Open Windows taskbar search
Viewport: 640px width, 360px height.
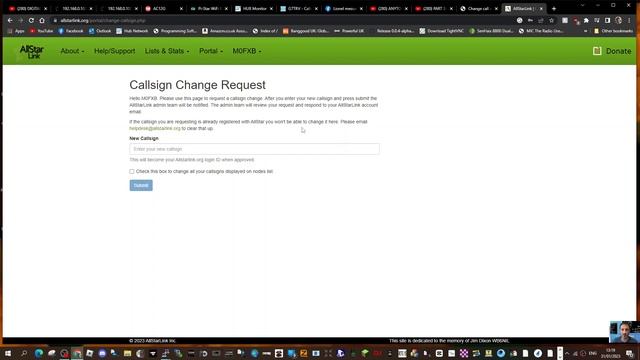tap(23, 353)
